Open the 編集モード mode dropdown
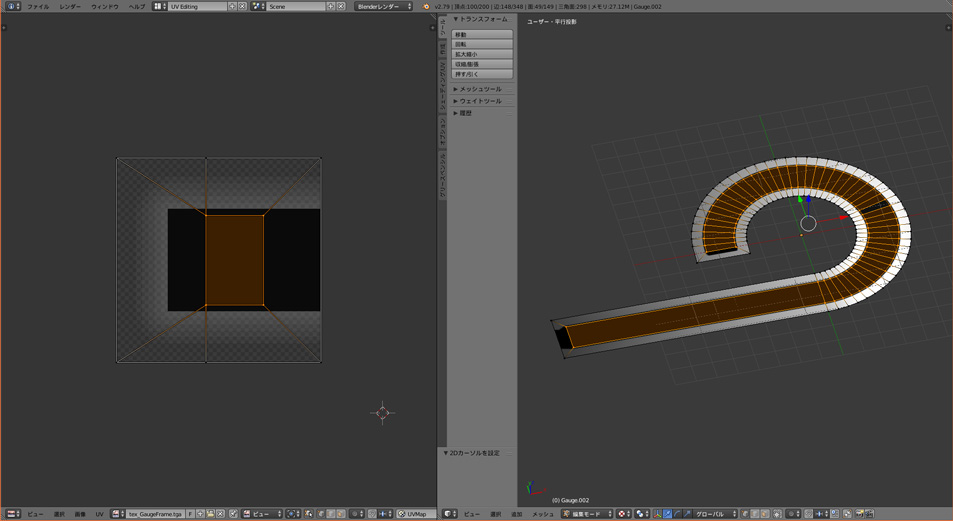Viewport: 953px width, 521px height. click(x=587, y=514)
